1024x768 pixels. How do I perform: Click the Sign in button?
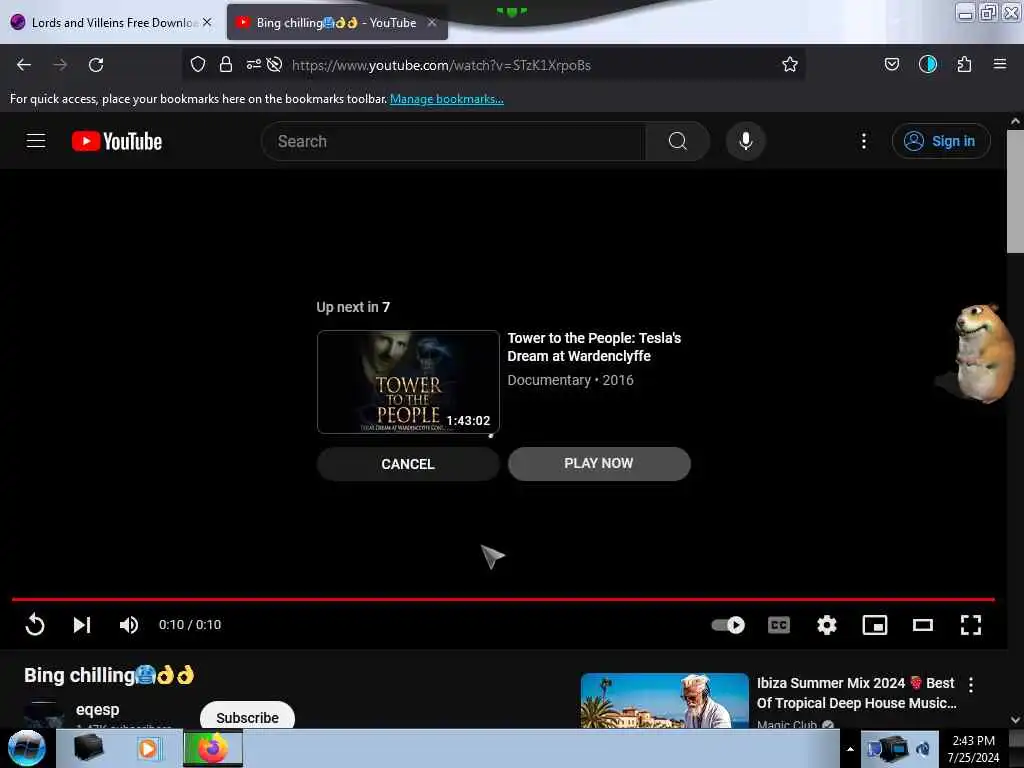(x=940, y=141)
